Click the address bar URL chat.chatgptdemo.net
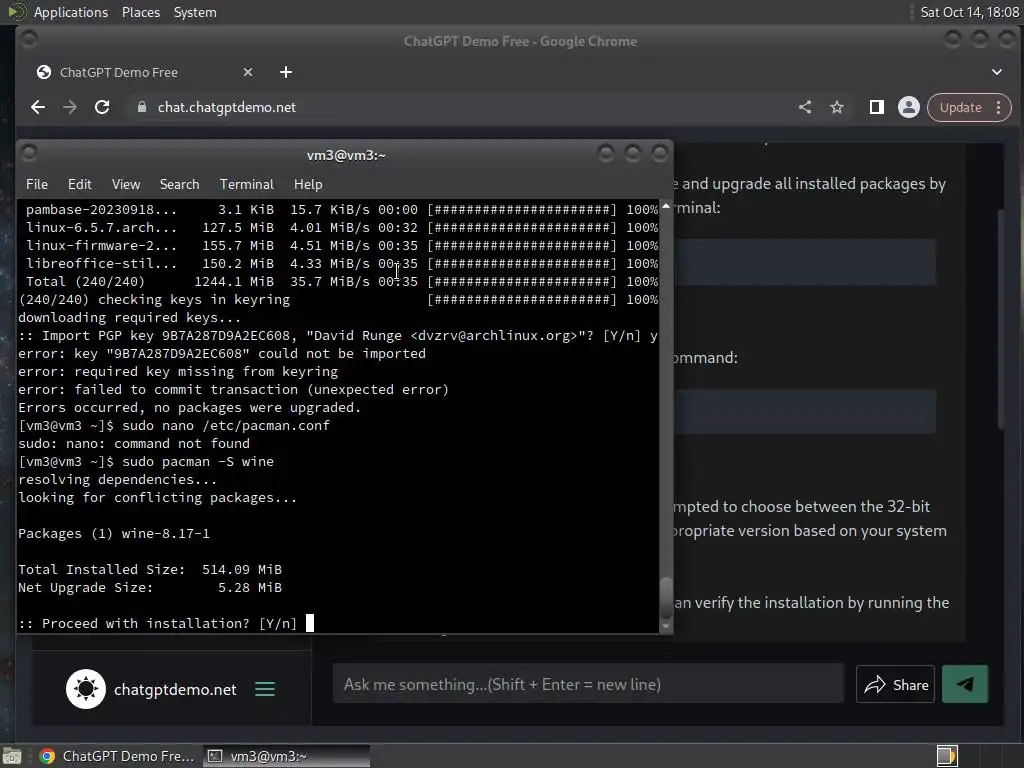Screen dimensions: 1024x768 tap(227, 107)
